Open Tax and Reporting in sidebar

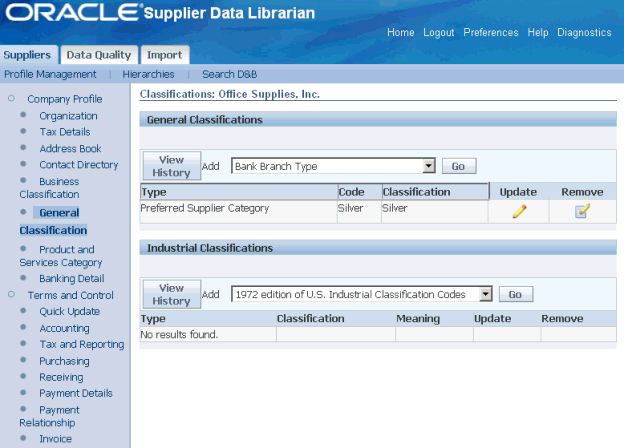pyautogui.click(x=82, y=344)
